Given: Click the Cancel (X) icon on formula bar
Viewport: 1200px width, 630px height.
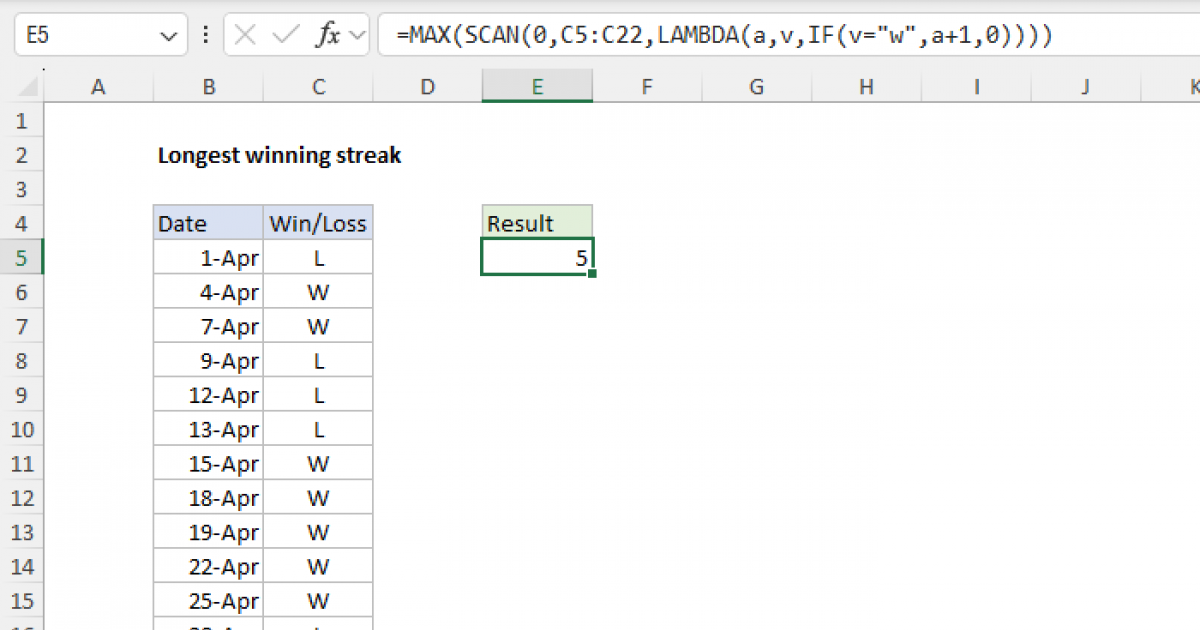Looking at the screenshot, I should (243, 33).
